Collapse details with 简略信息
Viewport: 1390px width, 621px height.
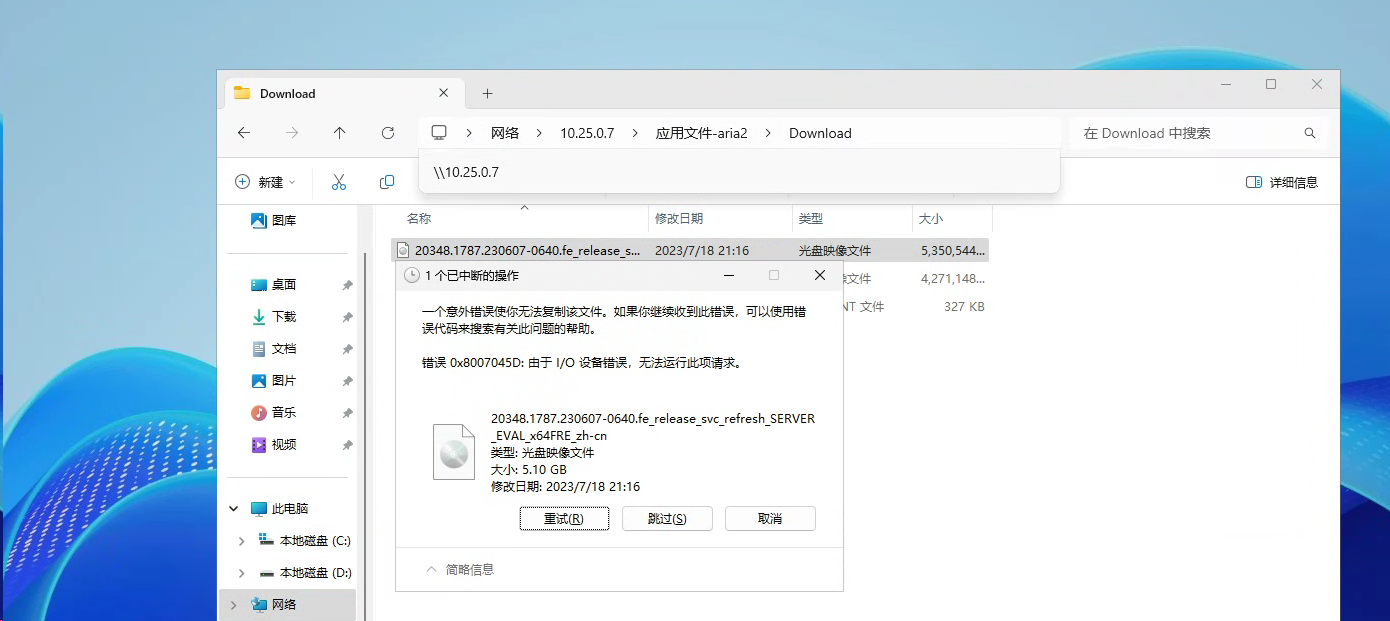(460, 569)
